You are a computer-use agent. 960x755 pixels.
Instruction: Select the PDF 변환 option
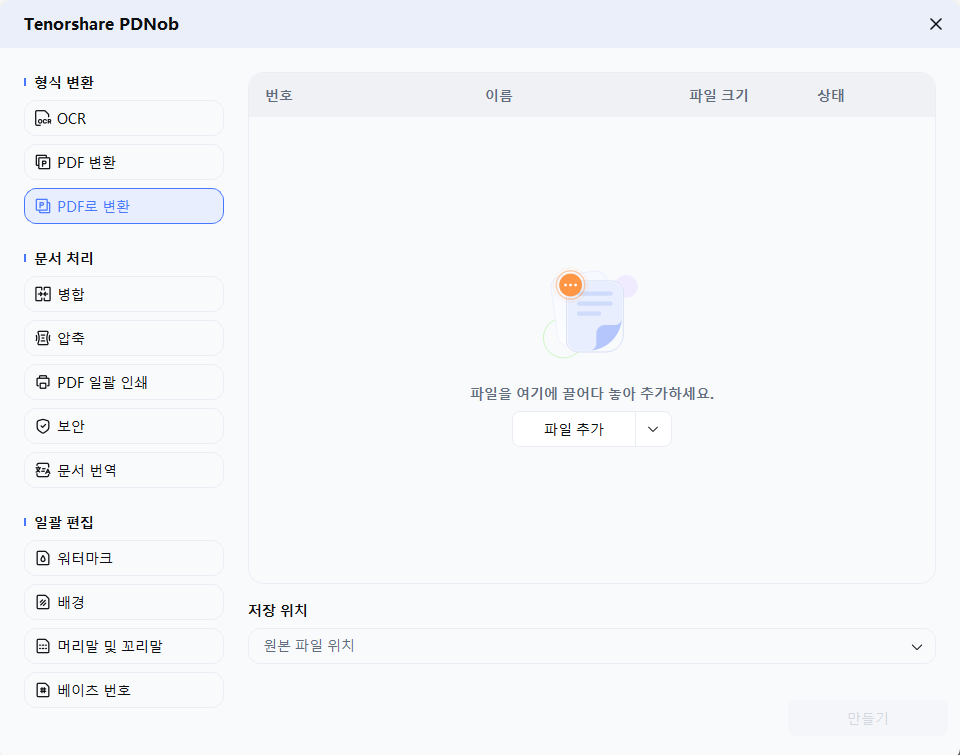point(124,162)
